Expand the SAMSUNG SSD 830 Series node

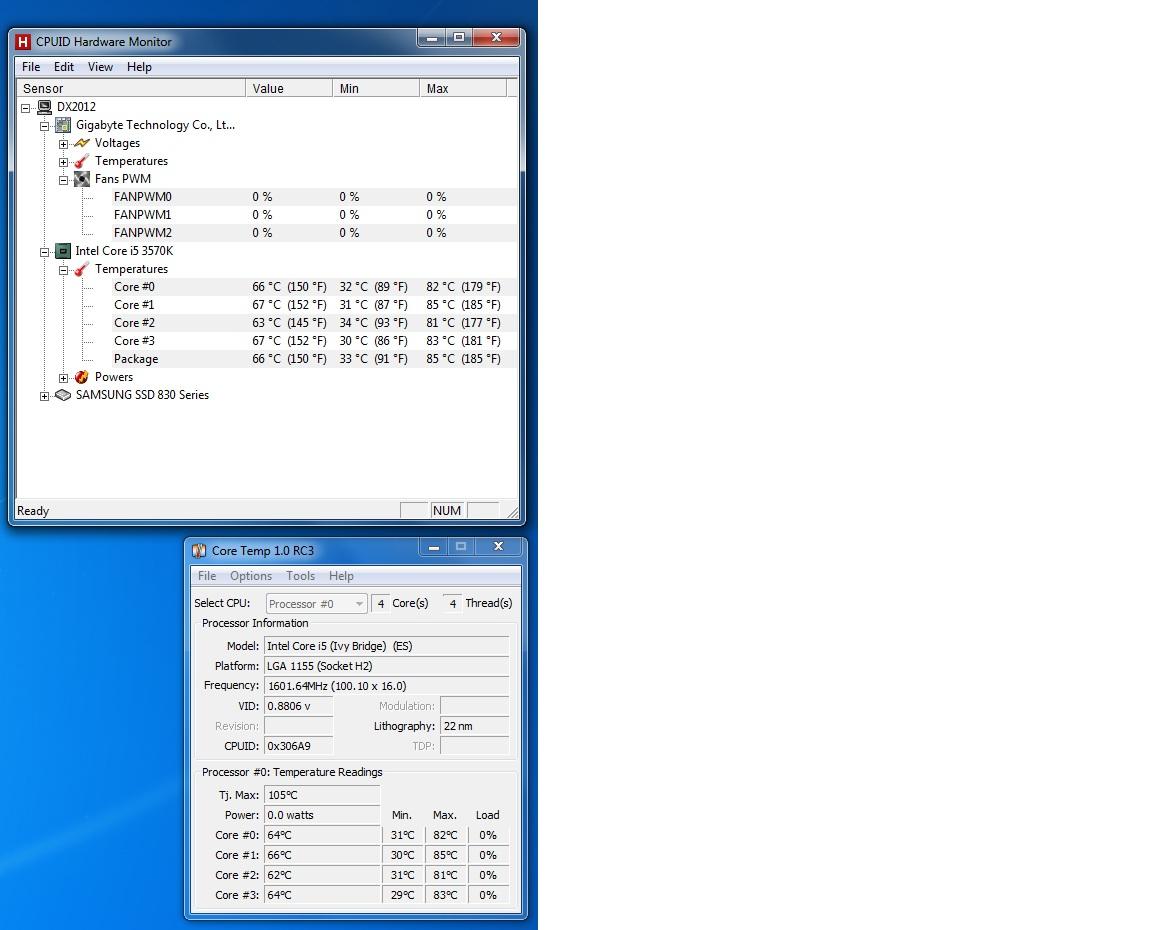pos(44,396)
